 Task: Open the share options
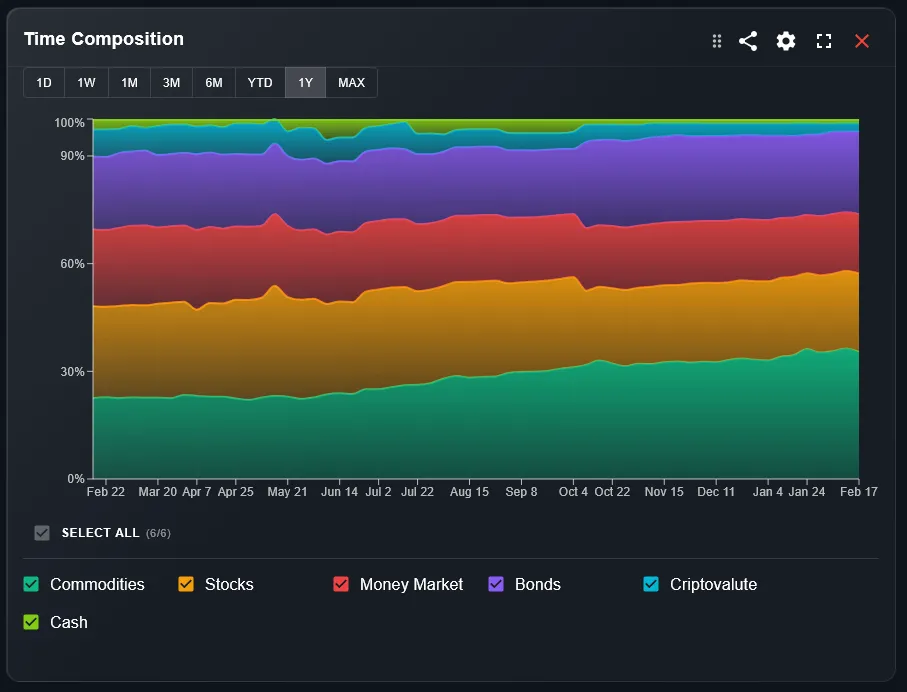pyautogui.click(x=748, y=41)
